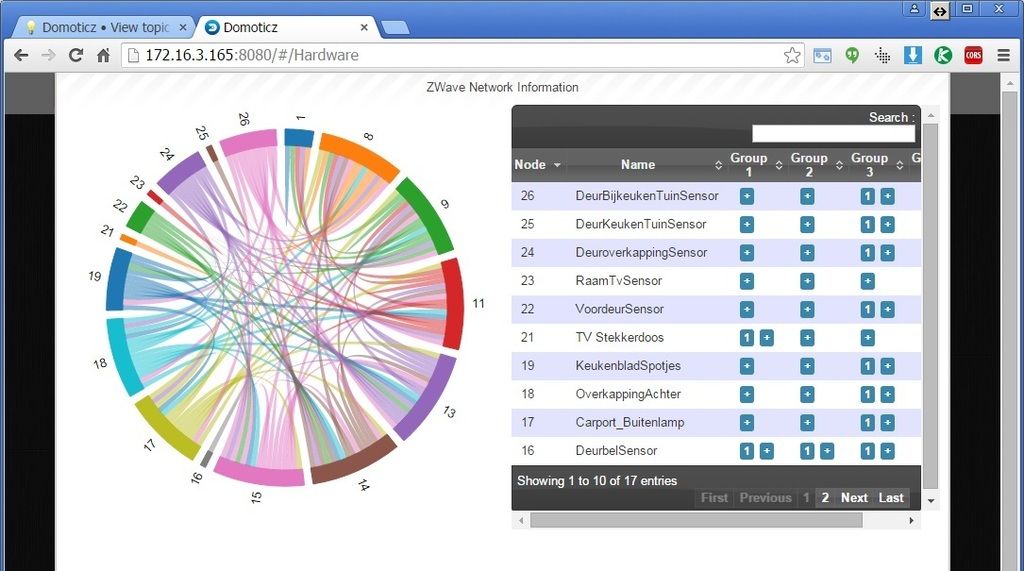The image size is (1024, 571).
Task: Open the Hangouts extension icon
Action: 852,56
